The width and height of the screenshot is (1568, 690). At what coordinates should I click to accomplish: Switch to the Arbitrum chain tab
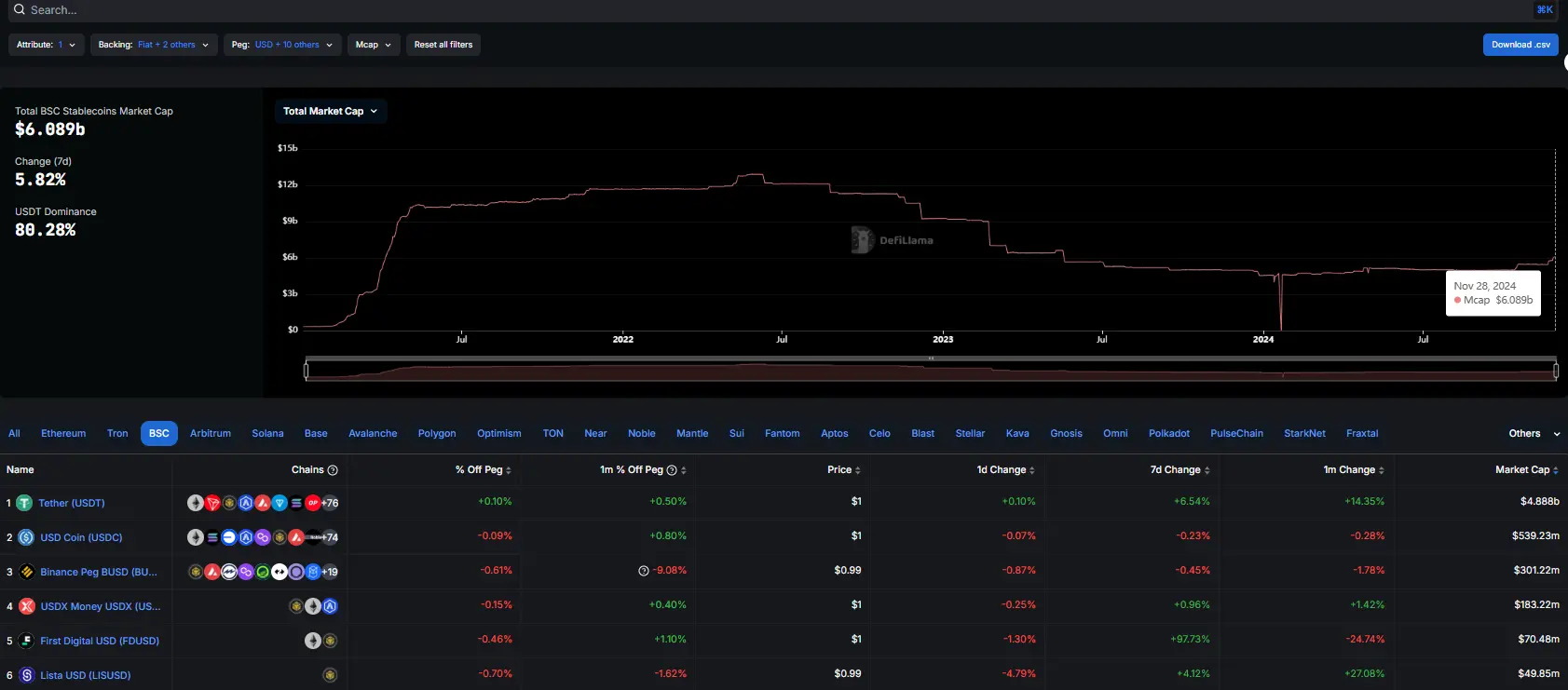tap(211, 433)
